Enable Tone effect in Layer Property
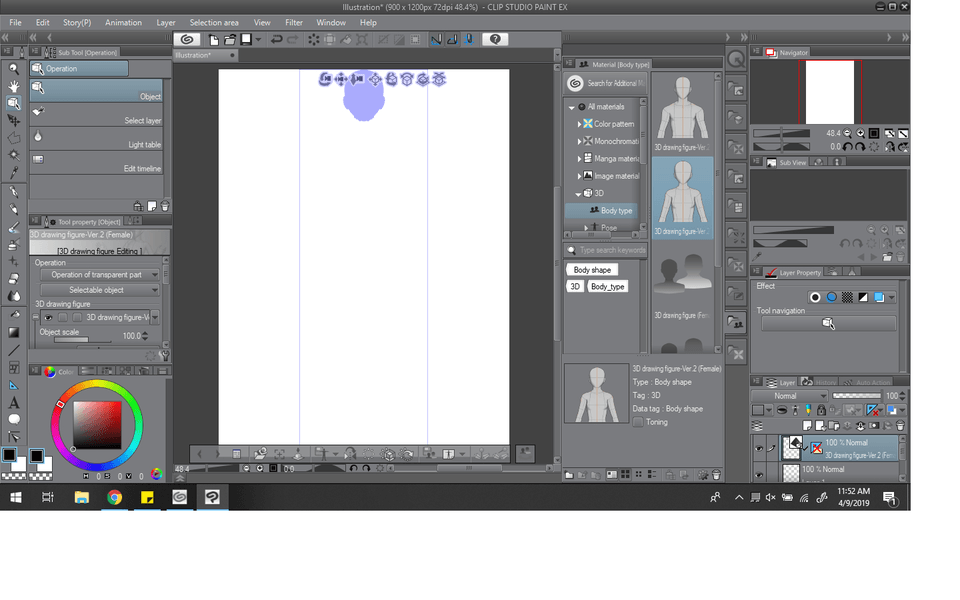960x600 pixels. (x=847, y=297)
